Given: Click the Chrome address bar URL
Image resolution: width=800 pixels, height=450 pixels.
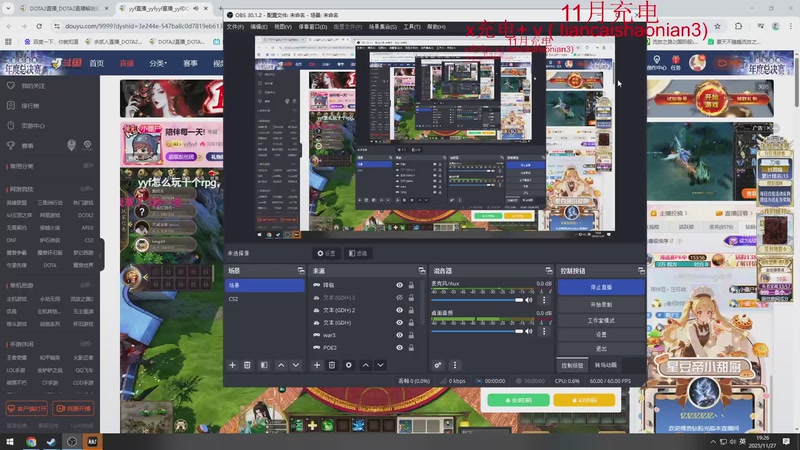Looking at the screenshot, I should coord(143,26).
